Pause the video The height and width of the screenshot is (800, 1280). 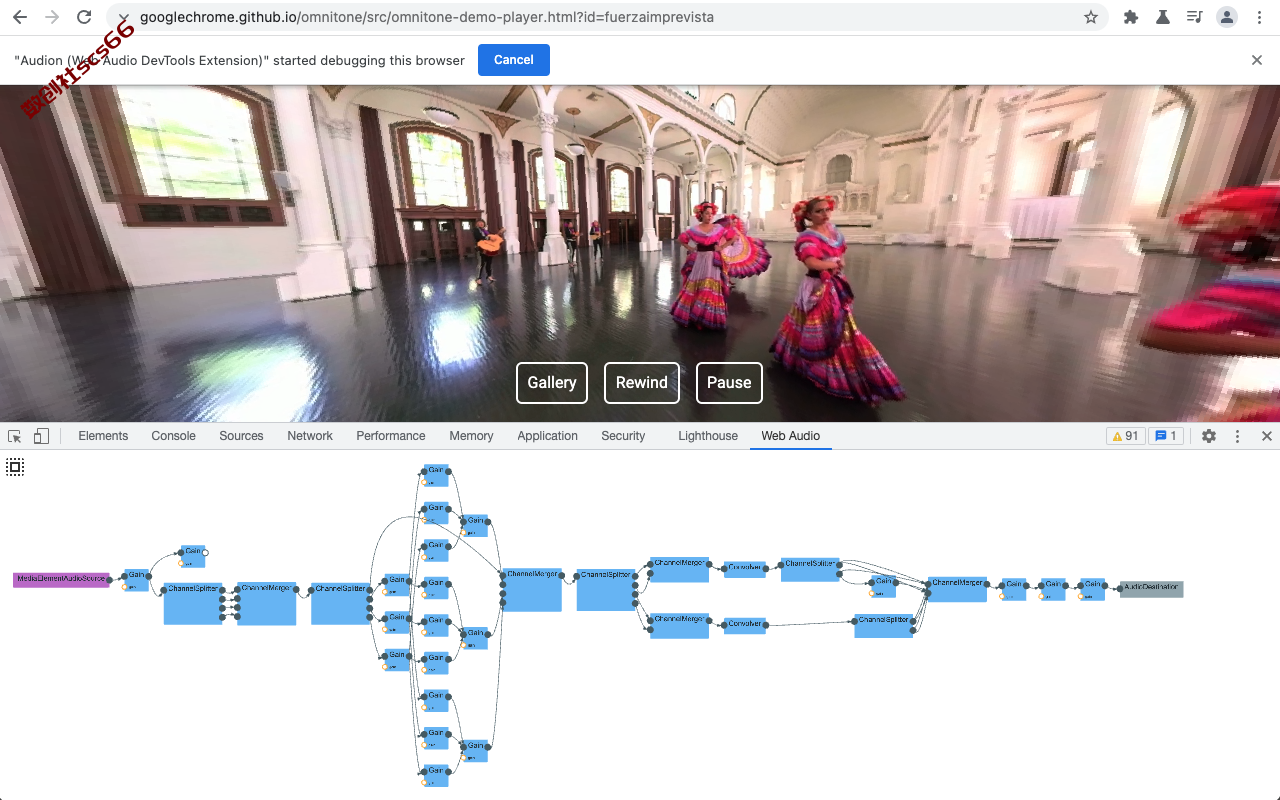[729, 383]
